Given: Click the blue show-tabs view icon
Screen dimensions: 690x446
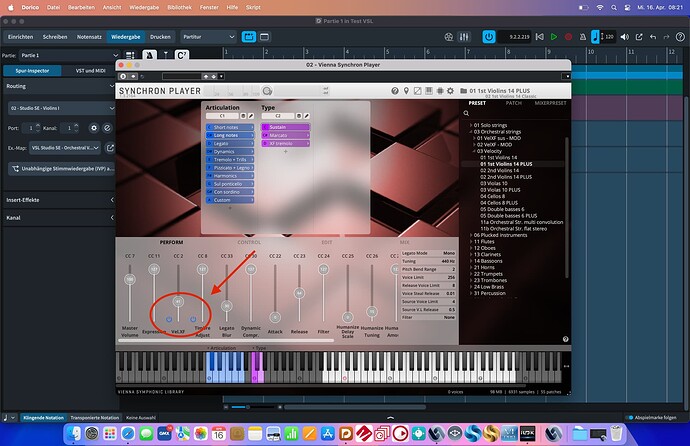Looking at the screenshot, I should 249,37.
